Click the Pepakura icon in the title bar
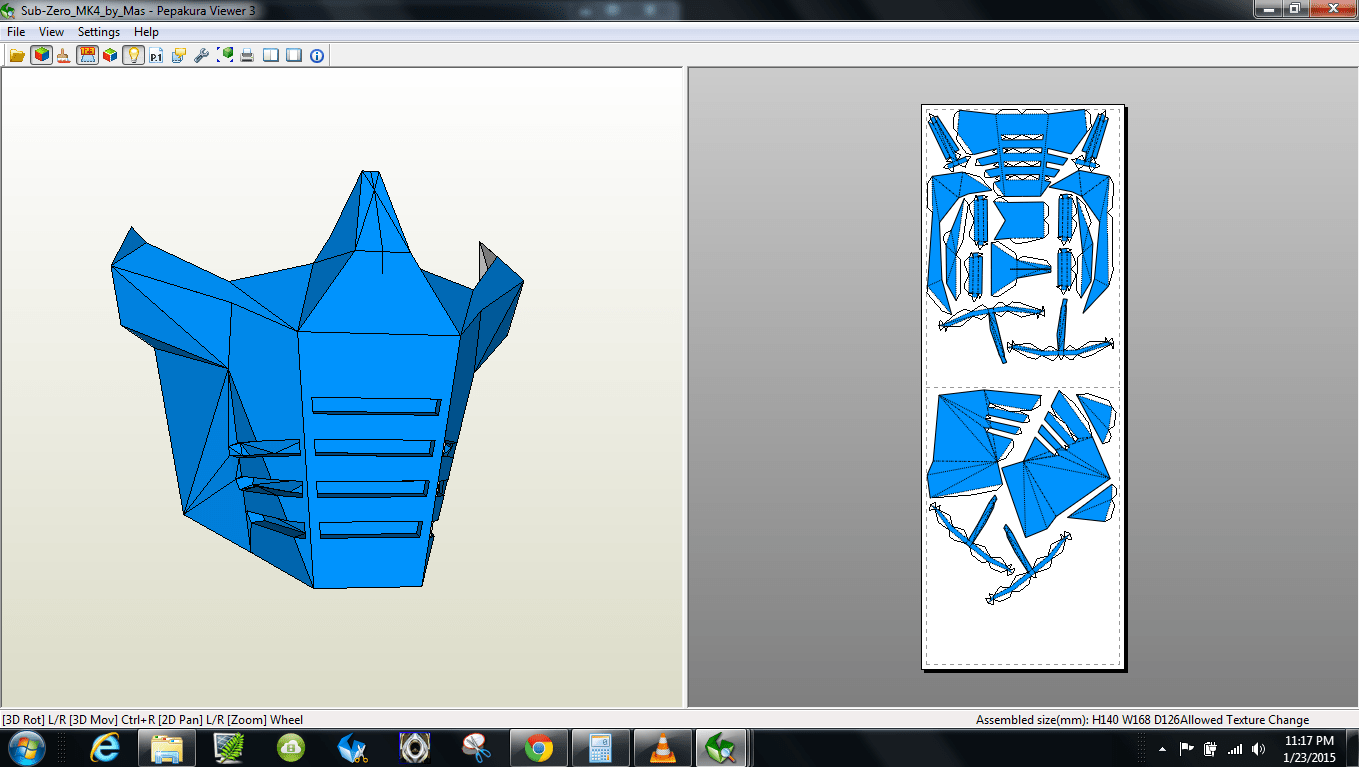 [x=9, y=9]
